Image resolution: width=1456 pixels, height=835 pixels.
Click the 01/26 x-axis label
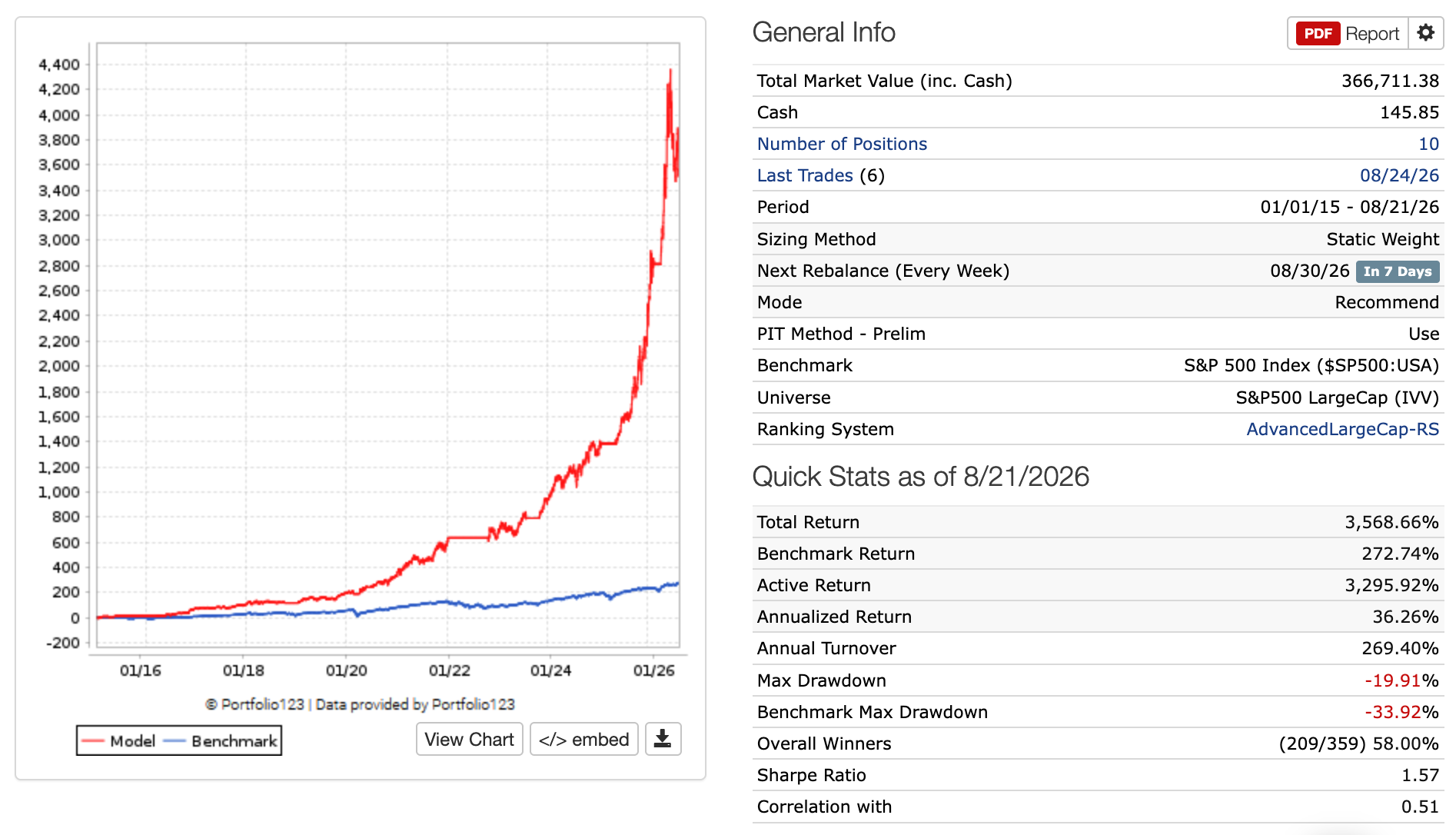coord(653,670)
